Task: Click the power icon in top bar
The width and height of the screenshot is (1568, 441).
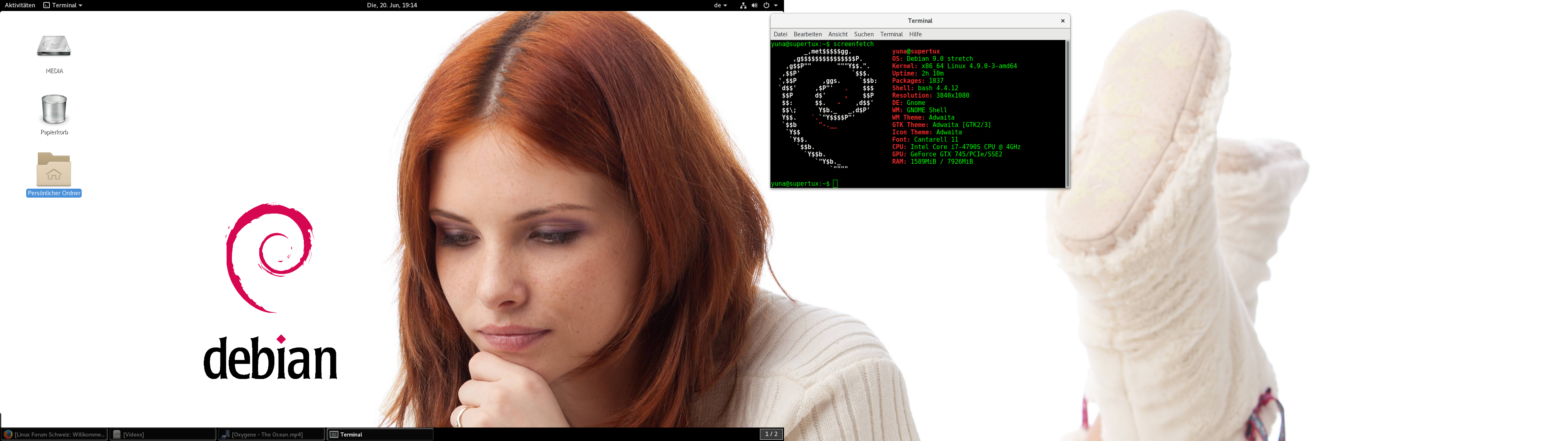Action: coord(766,5)
